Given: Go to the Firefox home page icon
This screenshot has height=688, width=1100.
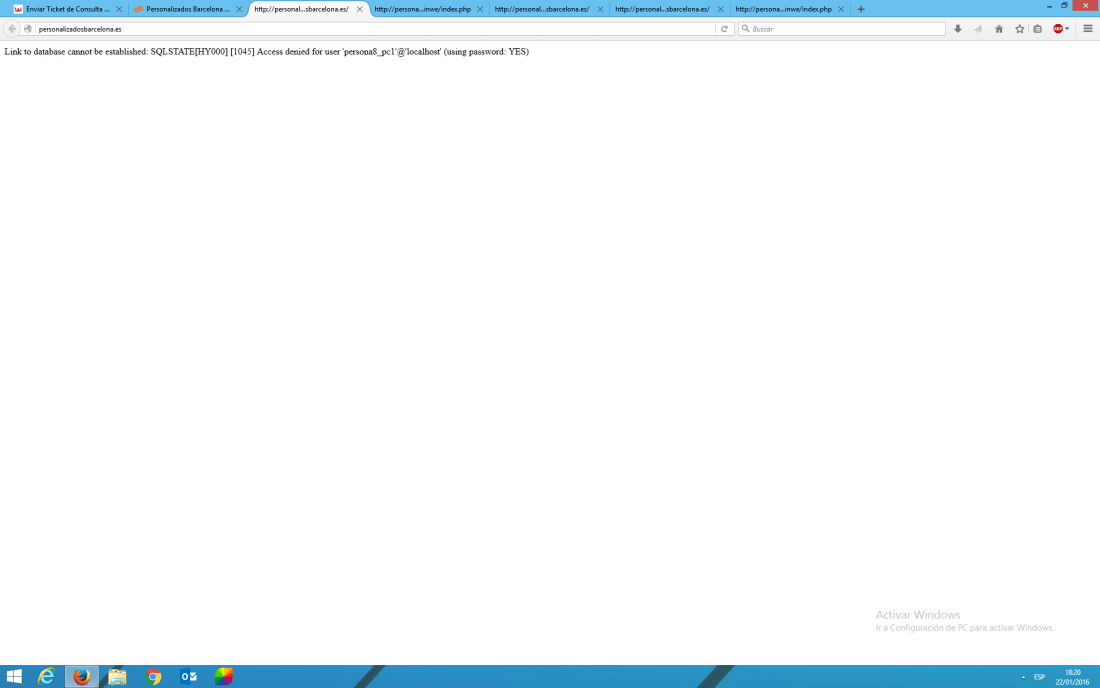Looking at the screenshot, I should tap(999, 29).
